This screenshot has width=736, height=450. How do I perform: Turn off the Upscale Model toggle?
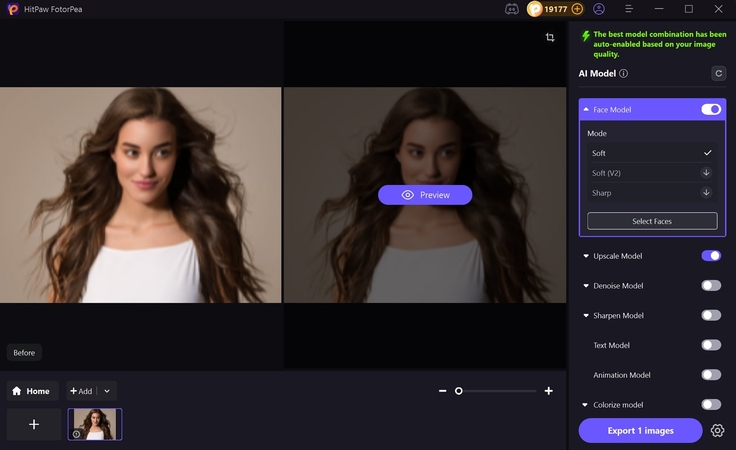coord(711,256)
